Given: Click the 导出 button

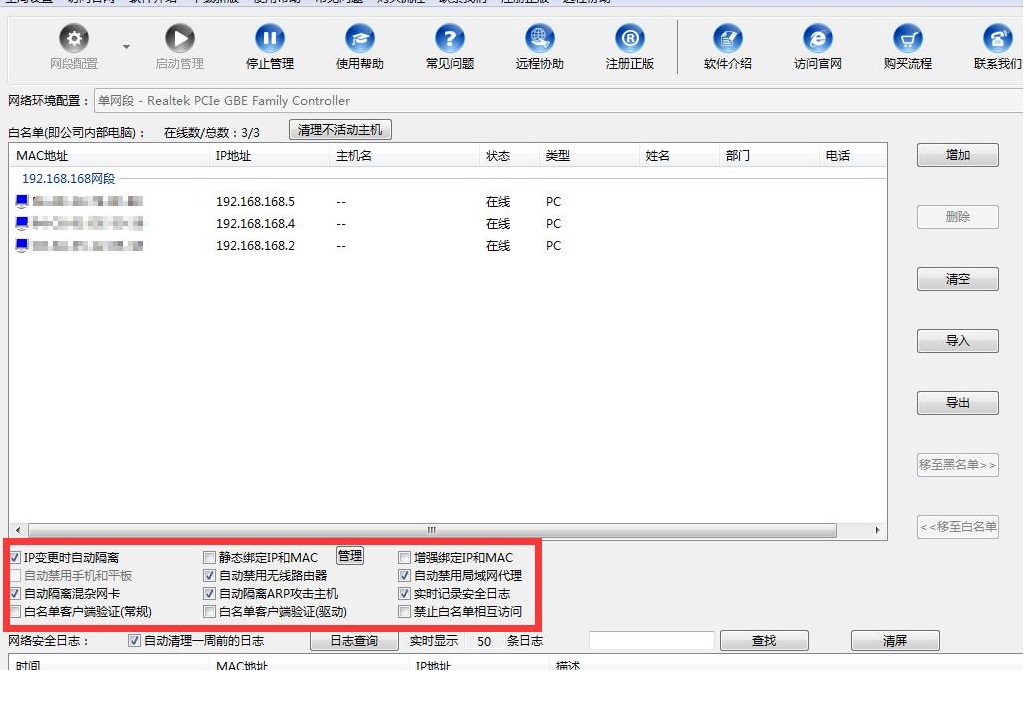Looking at the screenshot, I should [x=958, y=403].
